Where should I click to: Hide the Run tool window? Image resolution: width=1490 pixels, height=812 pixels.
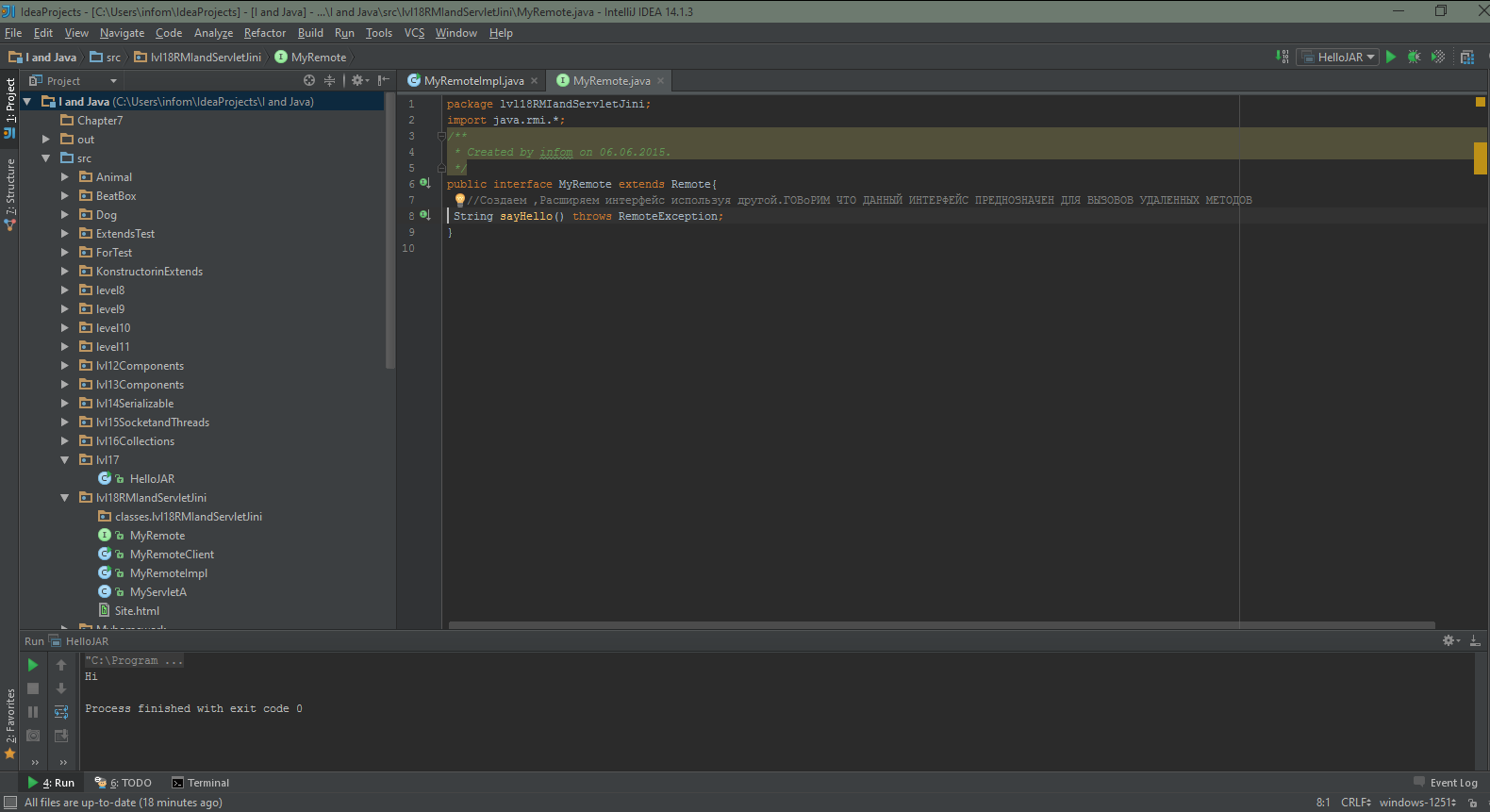coord(1475,640)
